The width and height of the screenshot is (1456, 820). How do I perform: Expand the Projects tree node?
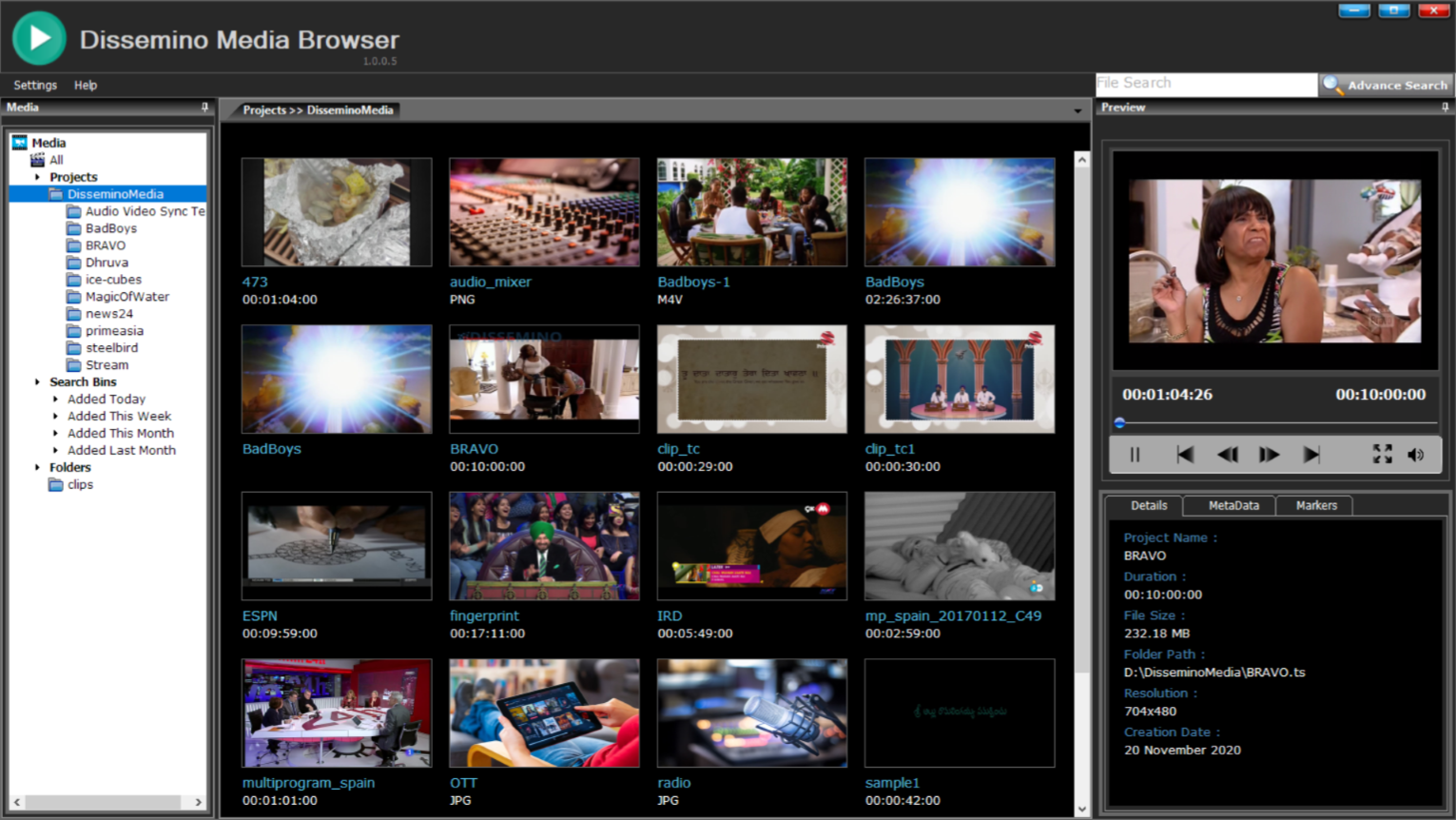point(38,177)
